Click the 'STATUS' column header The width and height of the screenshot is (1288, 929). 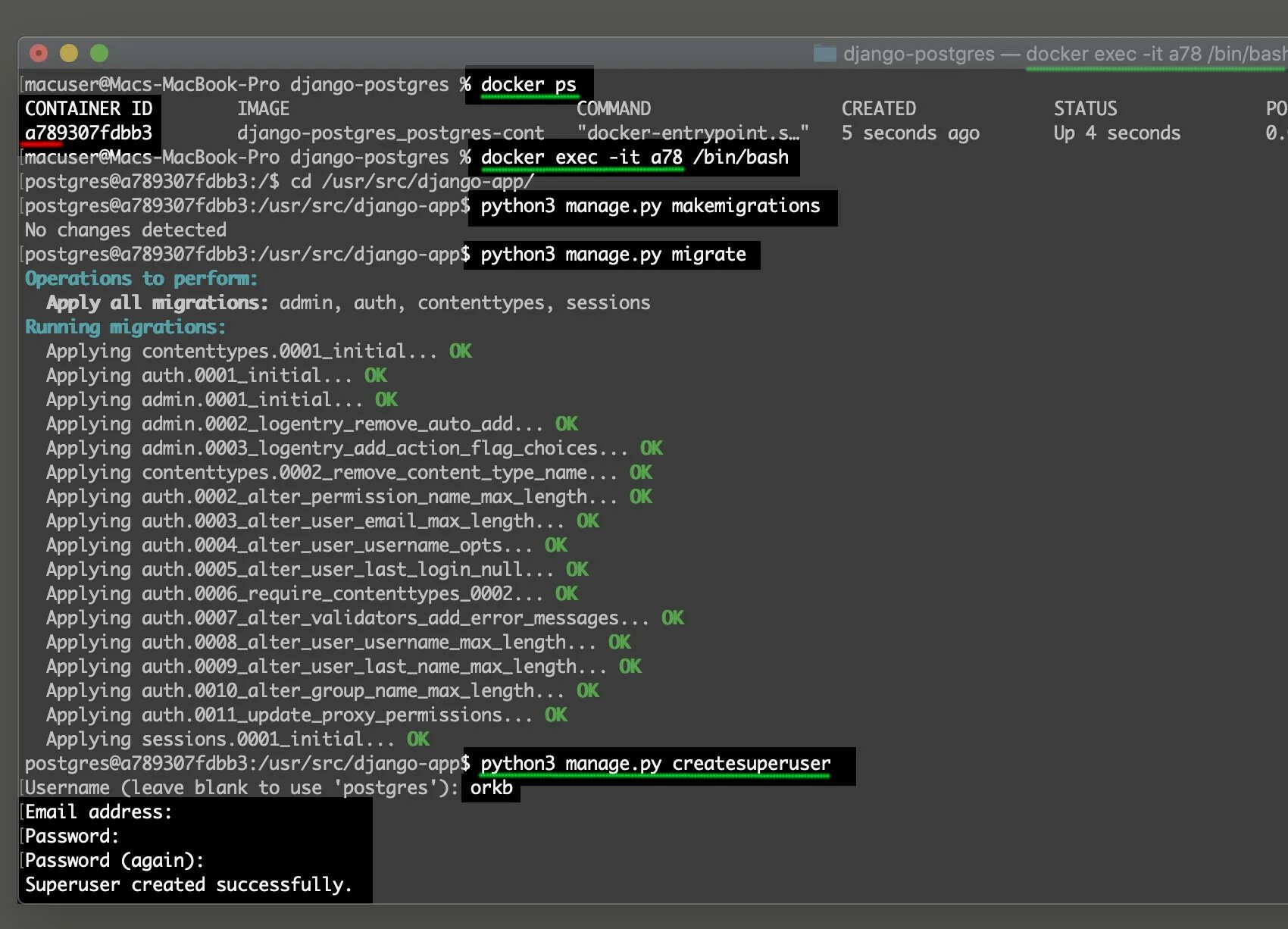pyautogui.click(x=1086, y=108)
